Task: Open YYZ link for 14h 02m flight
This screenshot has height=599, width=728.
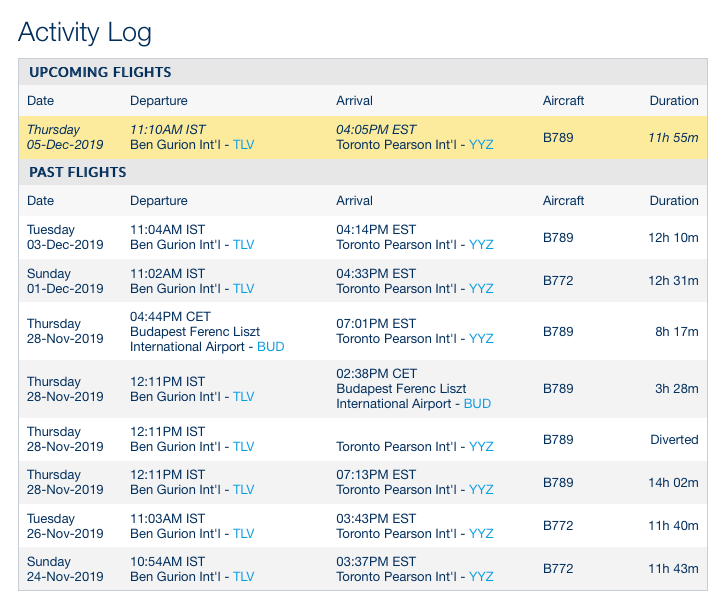Action: tap(481, 490)
